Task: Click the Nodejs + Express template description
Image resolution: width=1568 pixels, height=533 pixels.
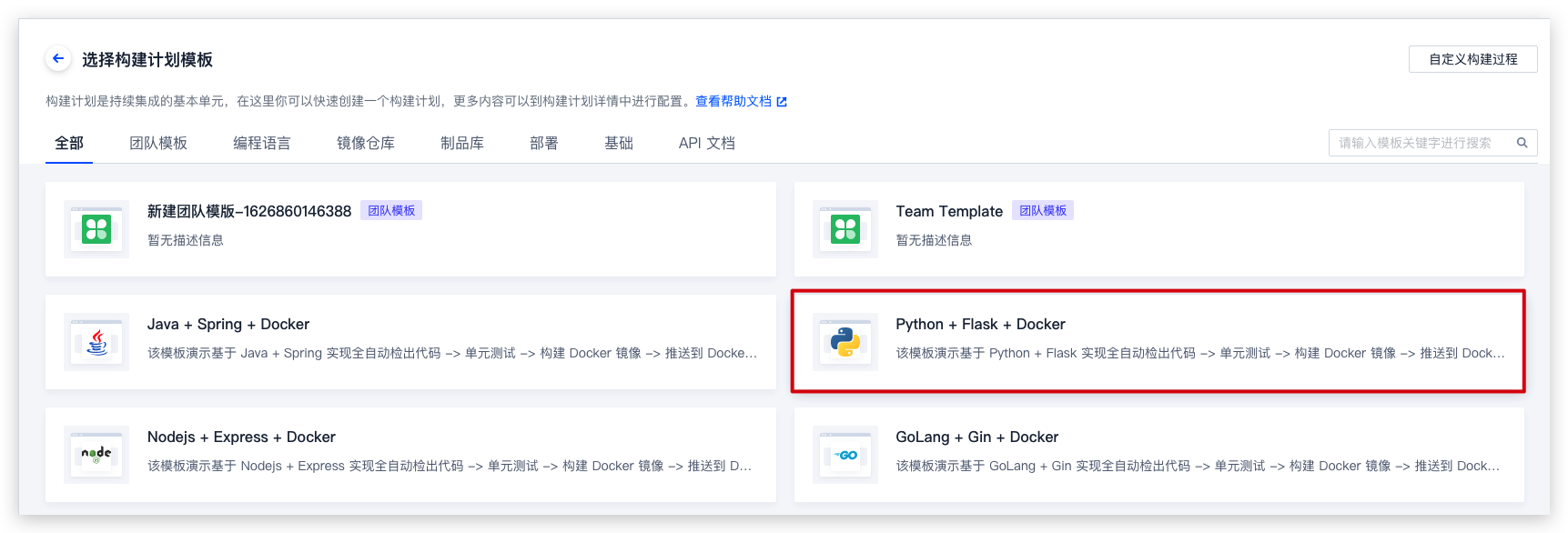Action: (x=450, y=466)
